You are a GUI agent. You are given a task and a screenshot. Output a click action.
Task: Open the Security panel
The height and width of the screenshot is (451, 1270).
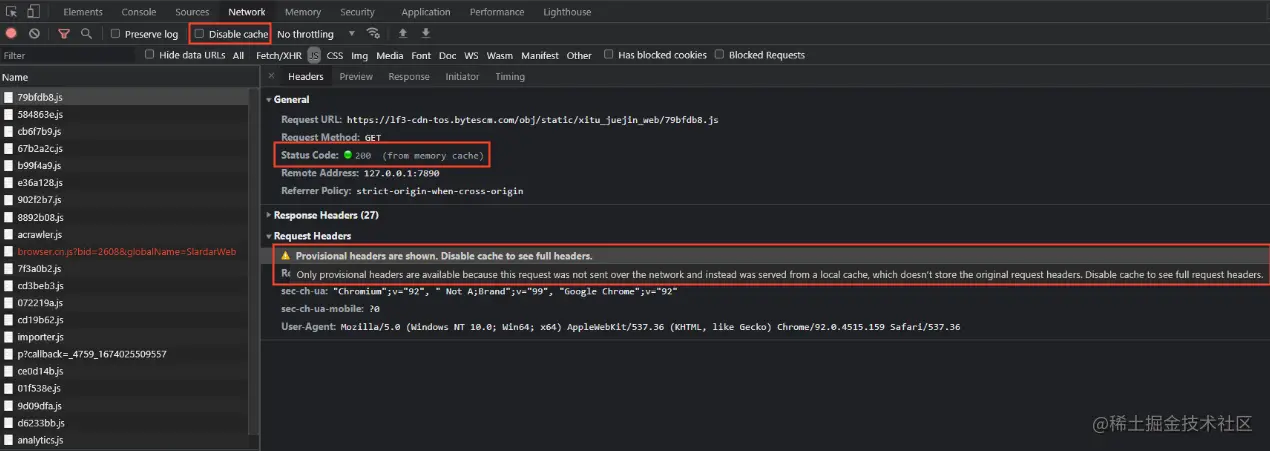pos(357,12)
